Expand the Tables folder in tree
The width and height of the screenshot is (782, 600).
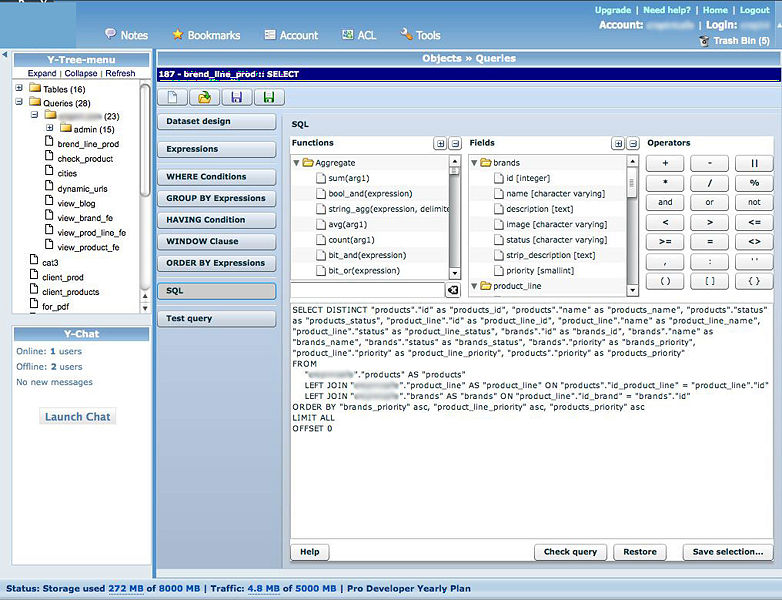(20, 89)
